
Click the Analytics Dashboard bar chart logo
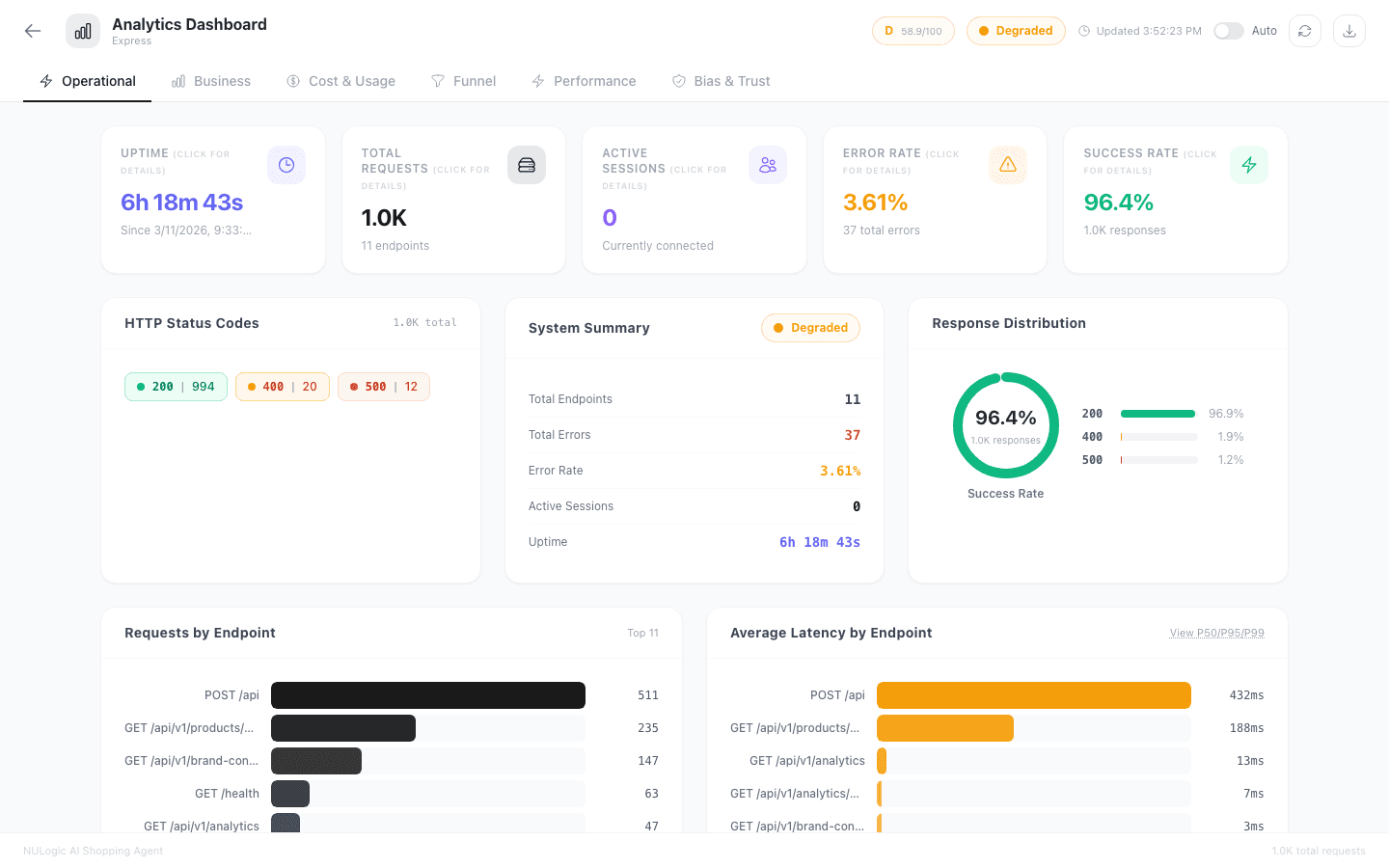coord(83,31)
